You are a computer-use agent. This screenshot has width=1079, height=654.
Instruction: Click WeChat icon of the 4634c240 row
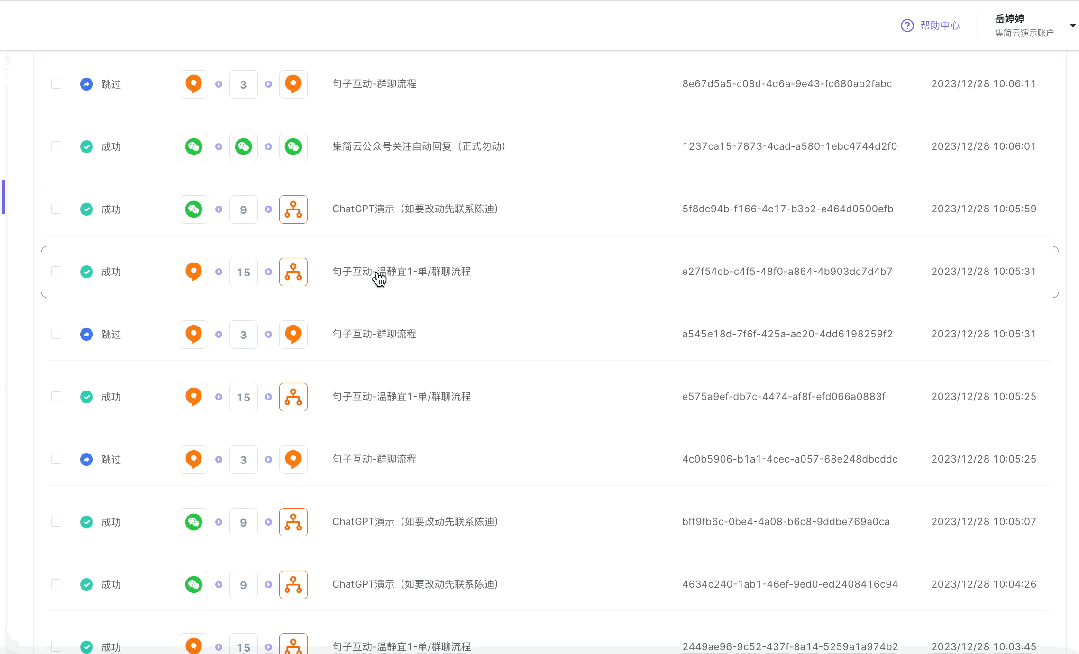193,584
